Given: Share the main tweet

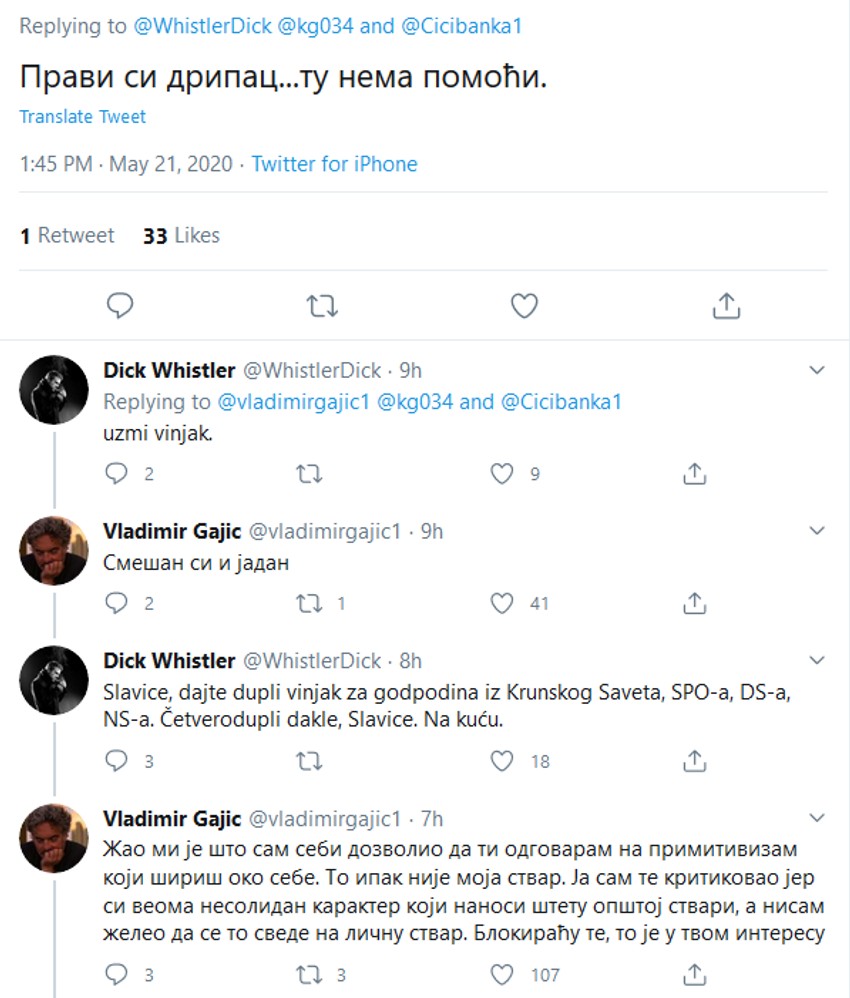Looking at the screenshot, I should coord(726,306).
